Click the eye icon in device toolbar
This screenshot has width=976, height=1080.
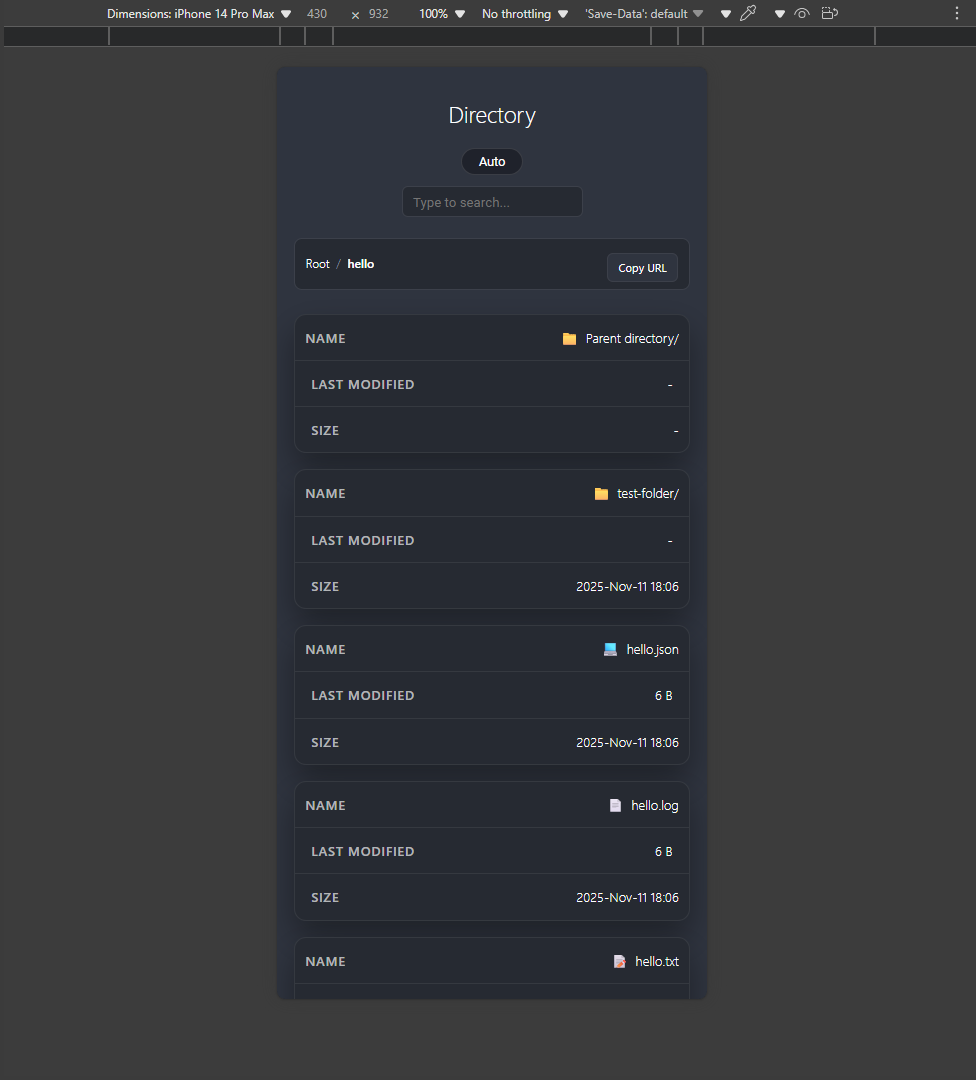(x=801, y=14)
